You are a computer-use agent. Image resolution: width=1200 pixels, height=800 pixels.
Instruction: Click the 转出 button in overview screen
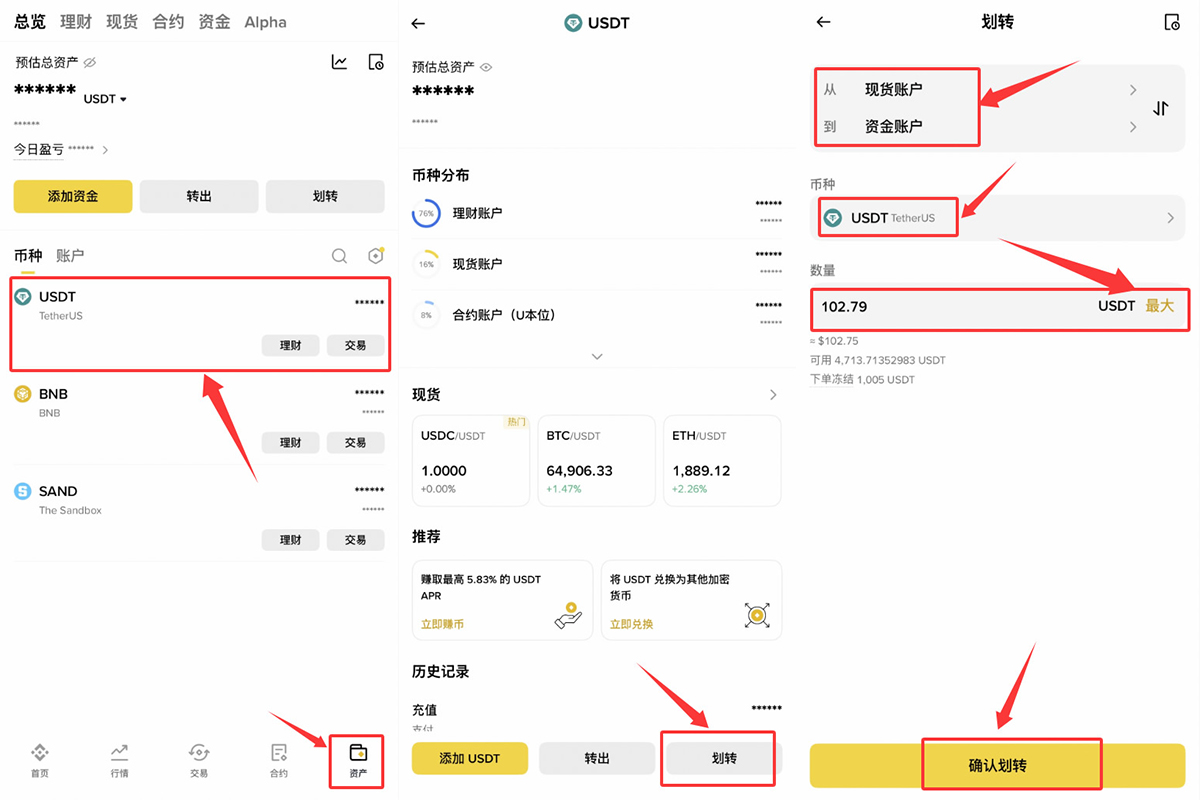[x=199, y=197]
